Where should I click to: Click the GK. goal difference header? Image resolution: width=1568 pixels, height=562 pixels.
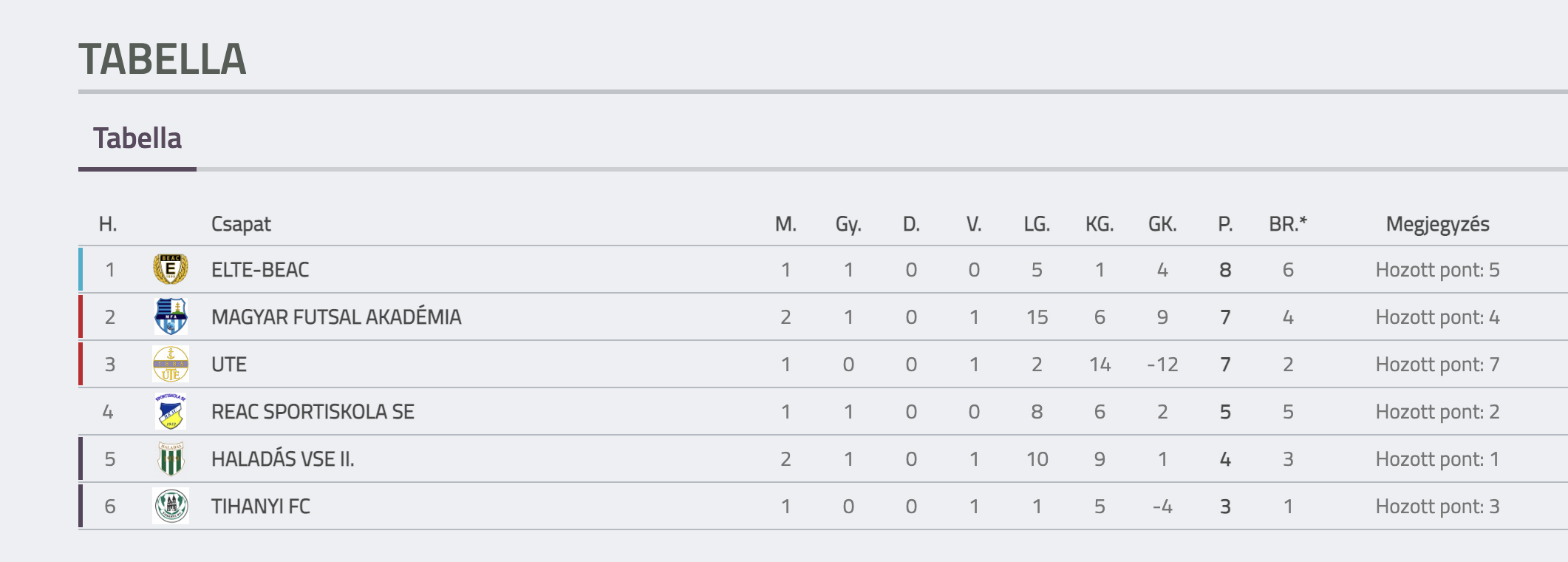[x=1162, y=224]
